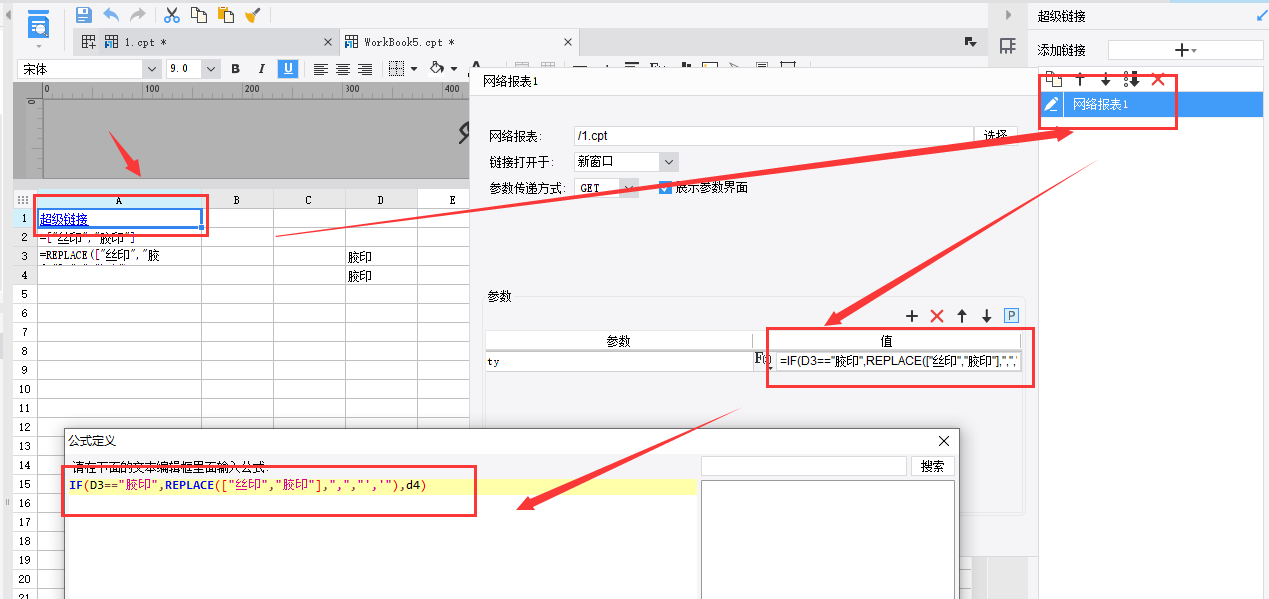
Task: Add a parameter with the plus icon
Action: coord(912,316)
